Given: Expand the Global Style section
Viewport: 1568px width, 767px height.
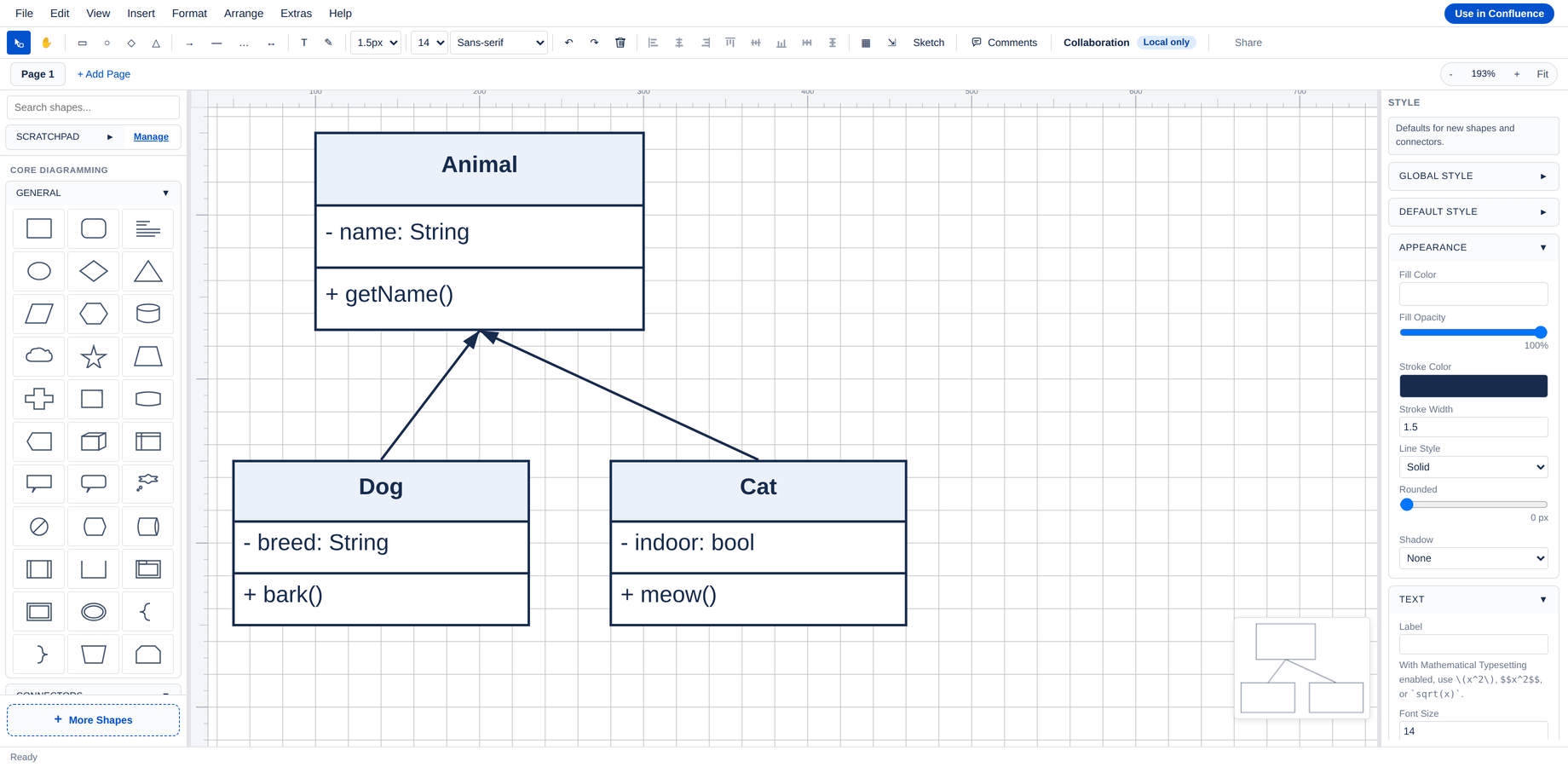Looking at the screenshot, I should [x=1473, y=176].
